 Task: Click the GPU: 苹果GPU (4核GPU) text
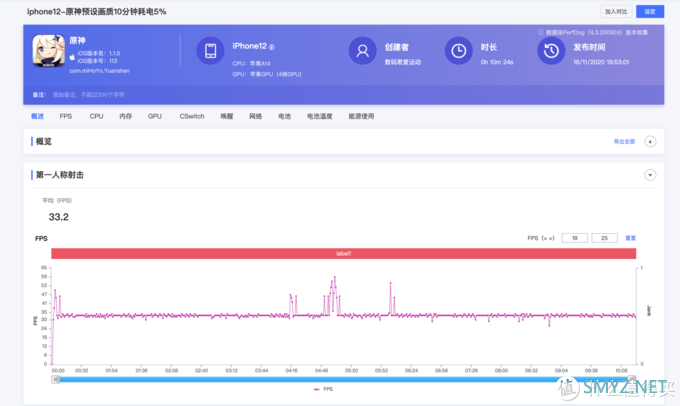click(x=267, y=74)
